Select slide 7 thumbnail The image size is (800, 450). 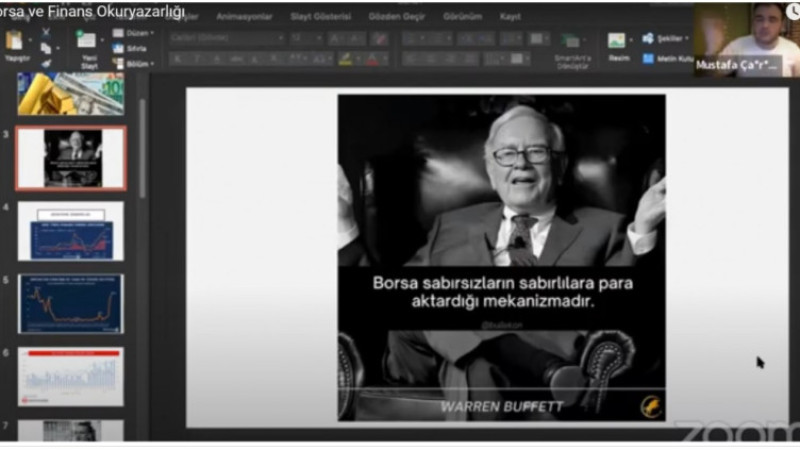pyautogui.click(x=71, y=431)
